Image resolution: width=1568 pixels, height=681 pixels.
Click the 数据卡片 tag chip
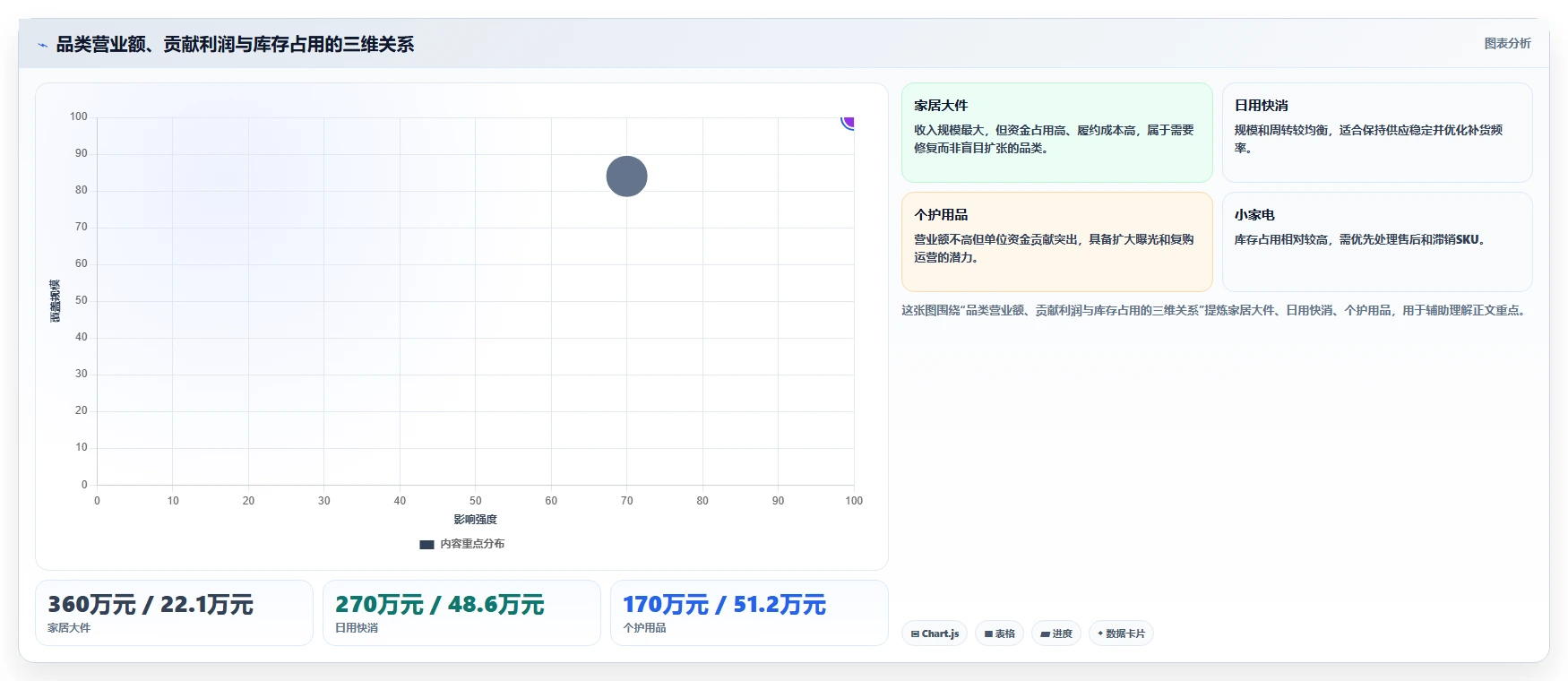(1121, 634)
